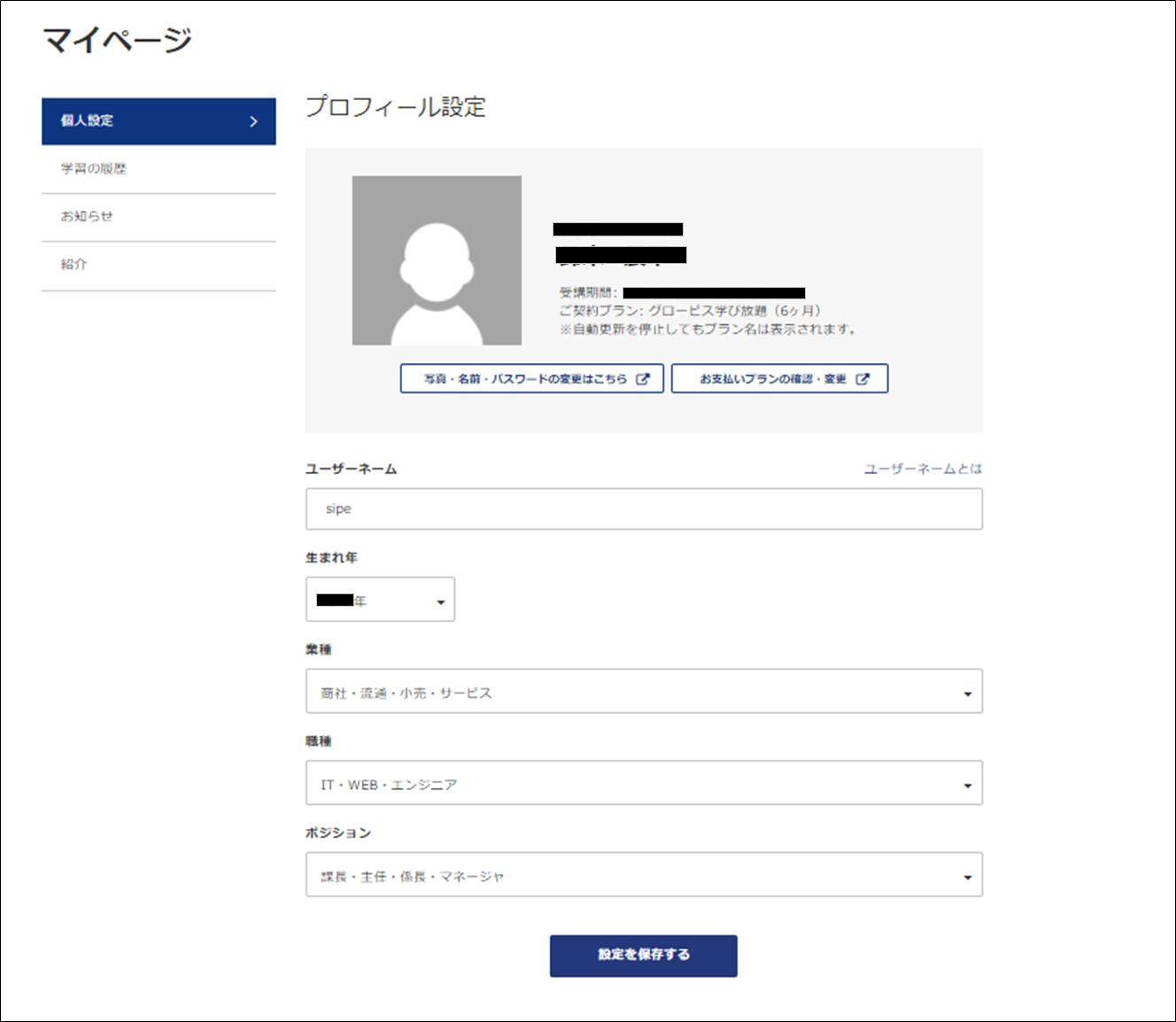Click the ユーザーネーム field label
This screenshot has height=1022, width=1176.
coord(352,468)
